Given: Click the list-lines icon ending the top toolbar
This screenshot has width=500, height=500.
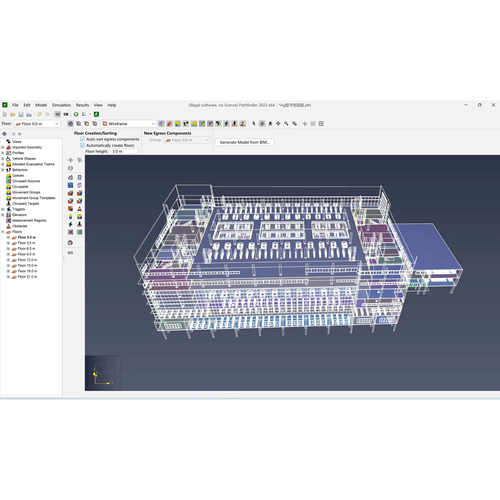Looking at the screenshot, I should pos(321,124).
